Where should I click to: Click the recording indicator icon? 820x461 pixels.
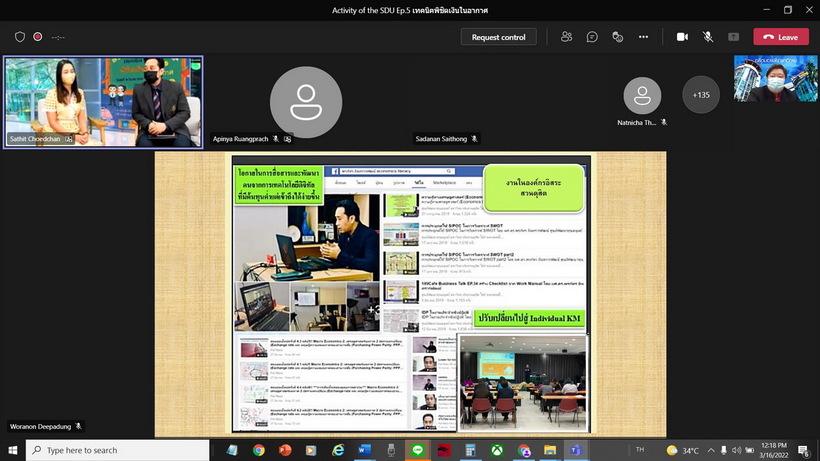(38, 37)
